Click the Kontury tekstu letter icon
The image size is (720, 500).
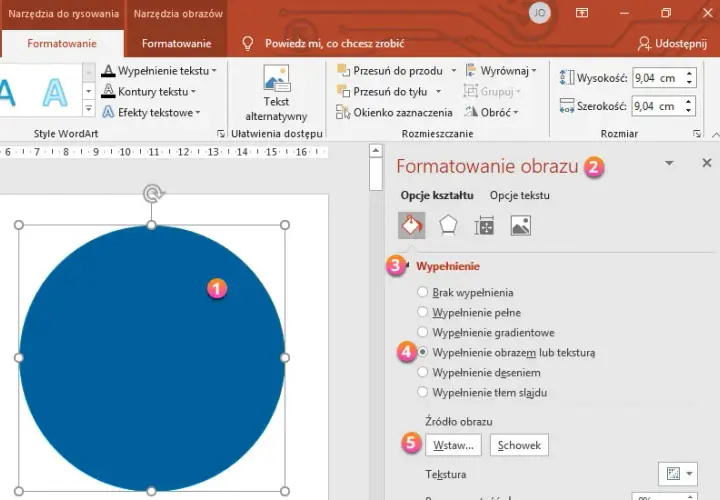pyautogui.click(x=108, y=91)
